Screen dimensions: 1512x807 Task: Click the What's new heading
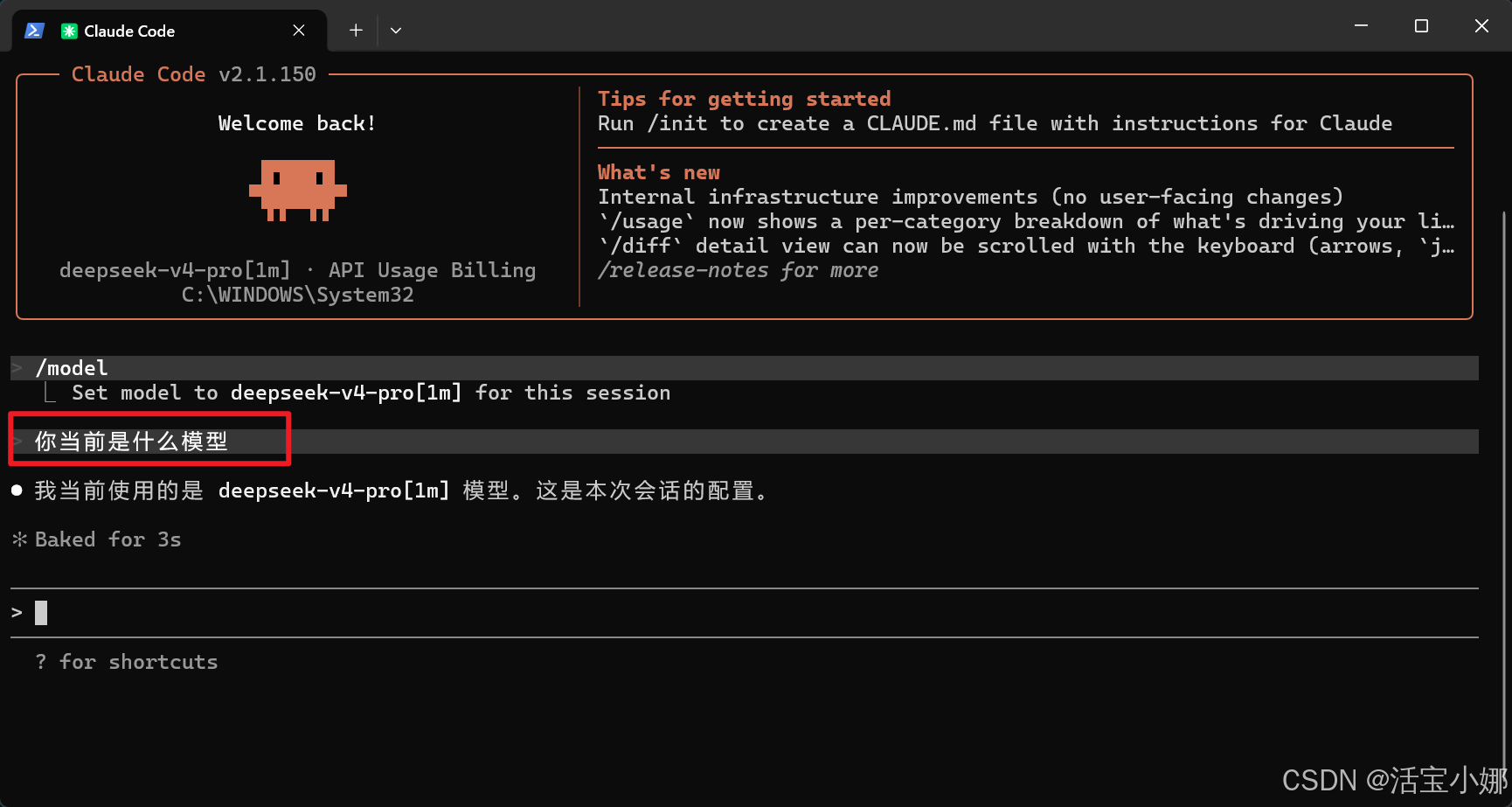pyautogui.click(x=659, y=172)
